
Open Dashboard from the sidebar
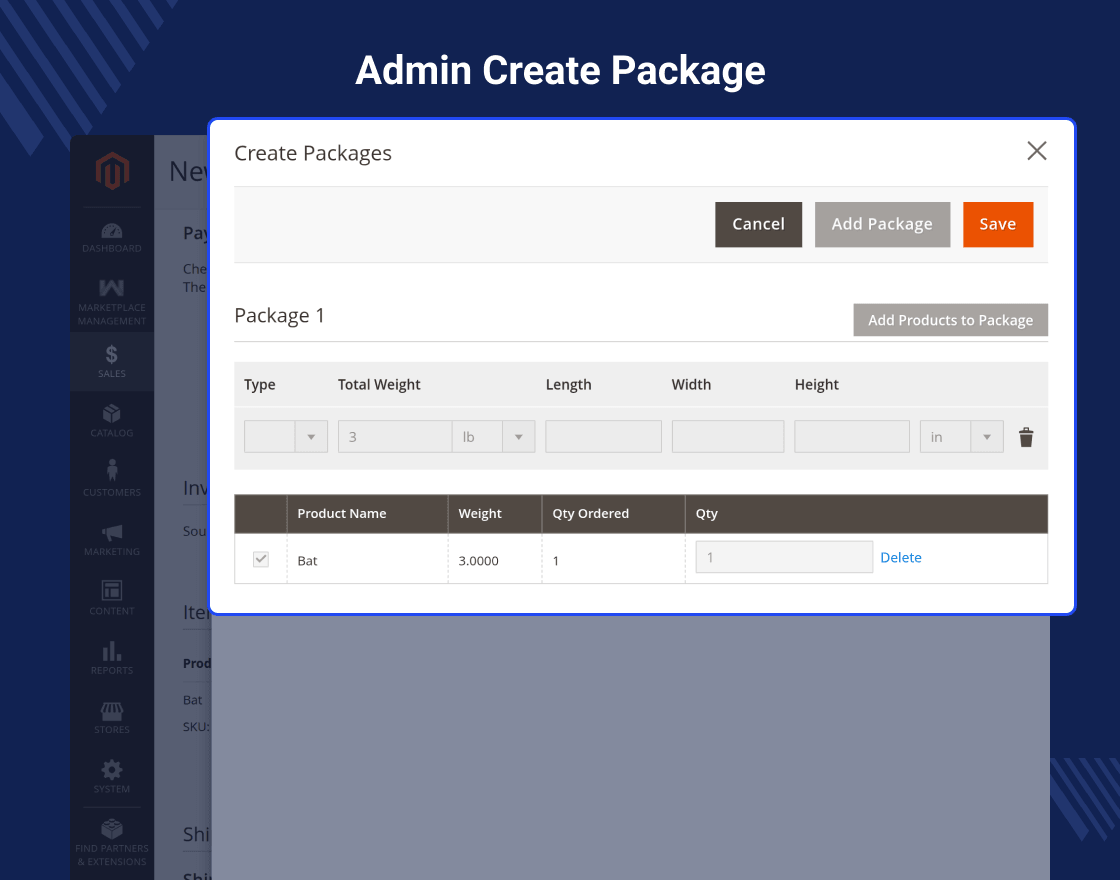pos(111,238)
